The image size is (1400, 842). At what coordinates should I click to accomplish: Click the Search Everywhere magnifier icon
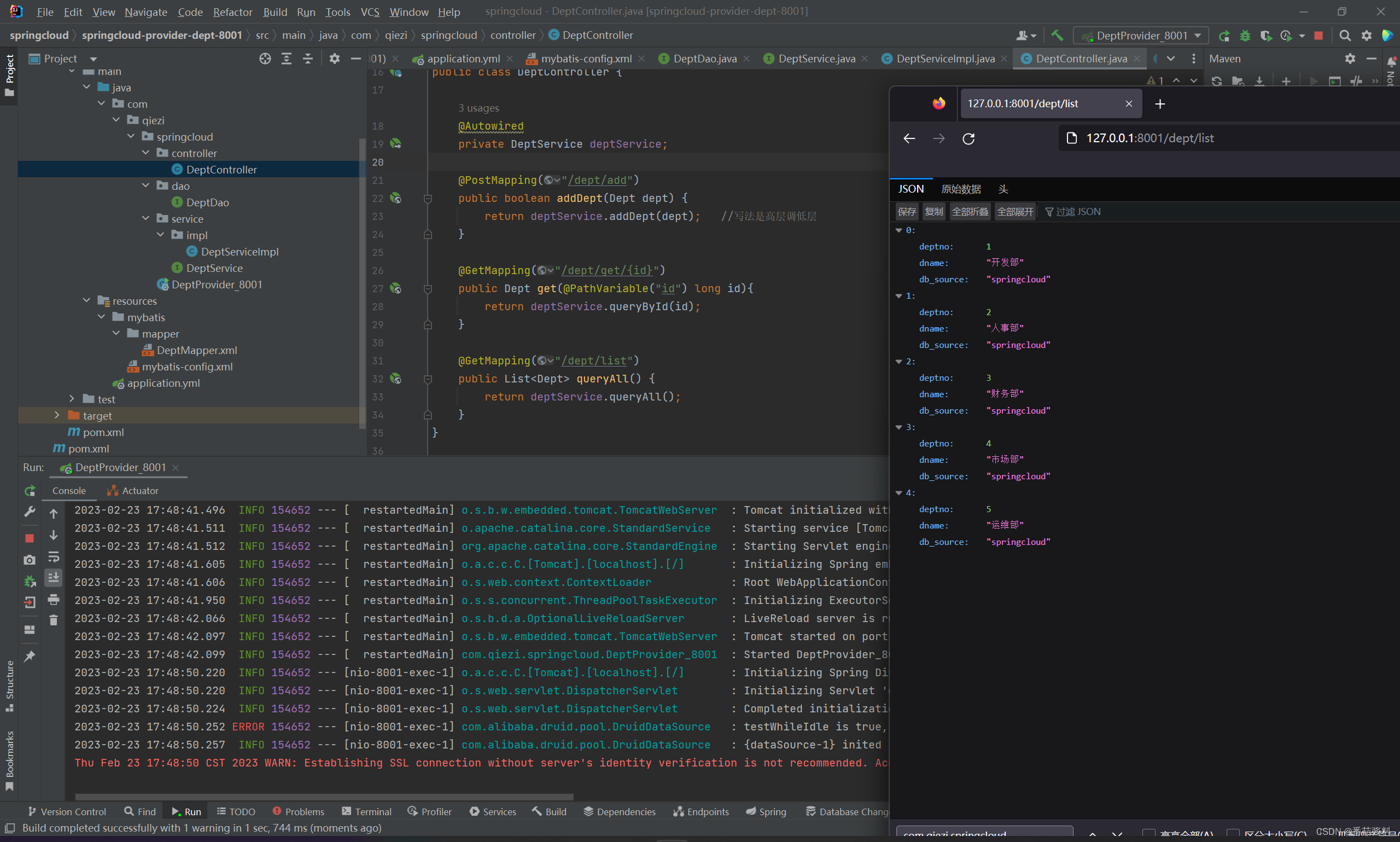point(1344,35)
